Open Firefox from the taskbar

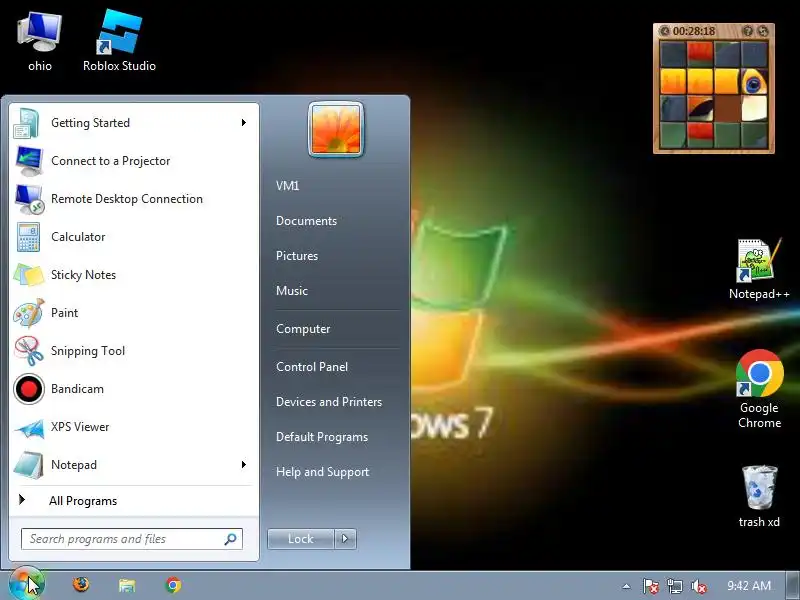pos(81,585)
